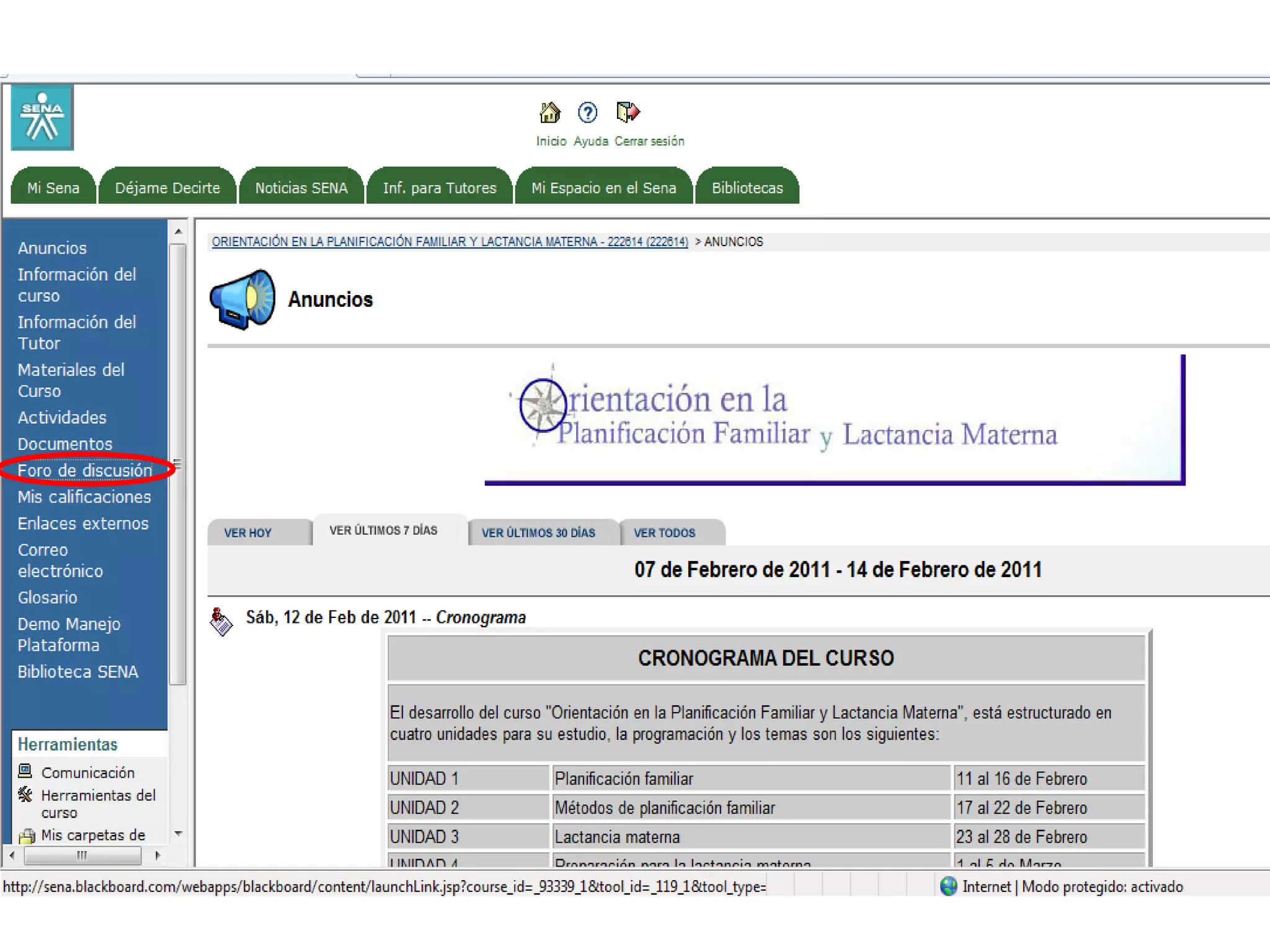The image size is (1270, 952).
Task: Click the SENA logo icon
Action: pos(42,117)
